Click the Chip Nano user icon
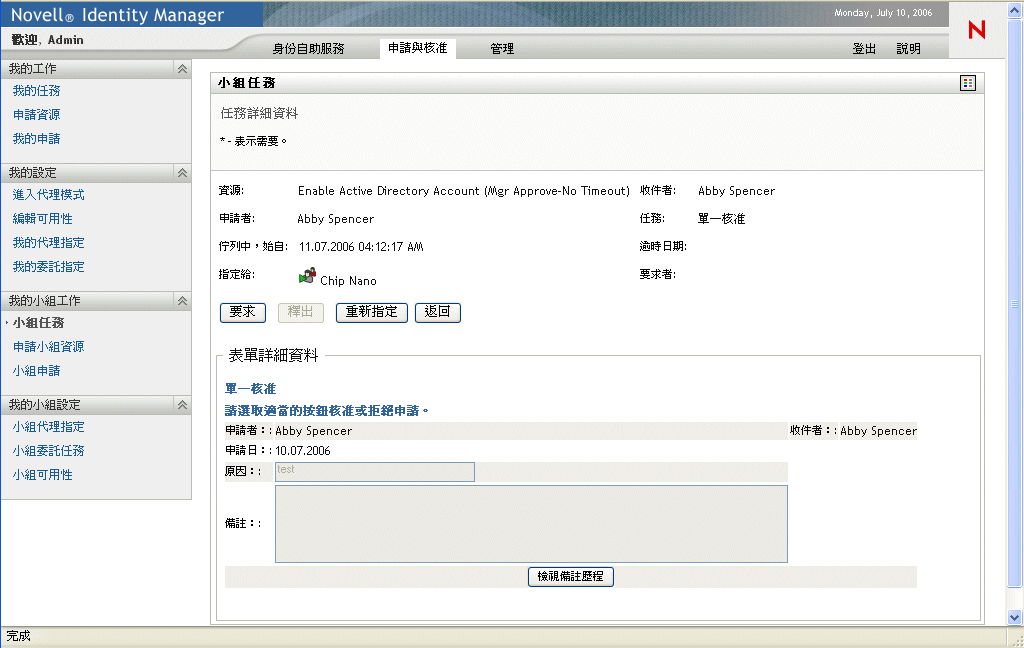This screenshot has width=1024, height=648. pyautogui.click(x=308, y=276)
